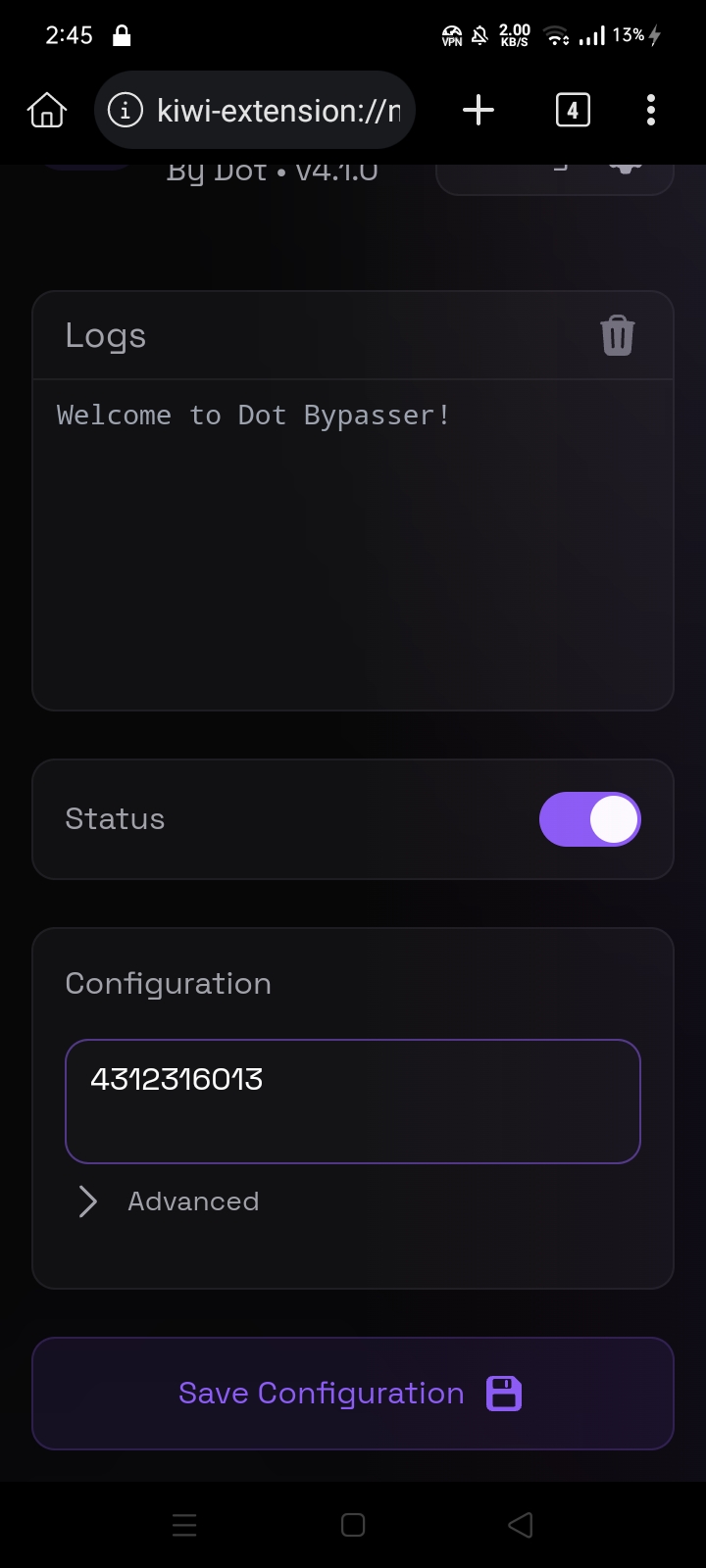Tap the browser home icon
This screenshot has width=706, height=1568.
click(x=46, y=111)
